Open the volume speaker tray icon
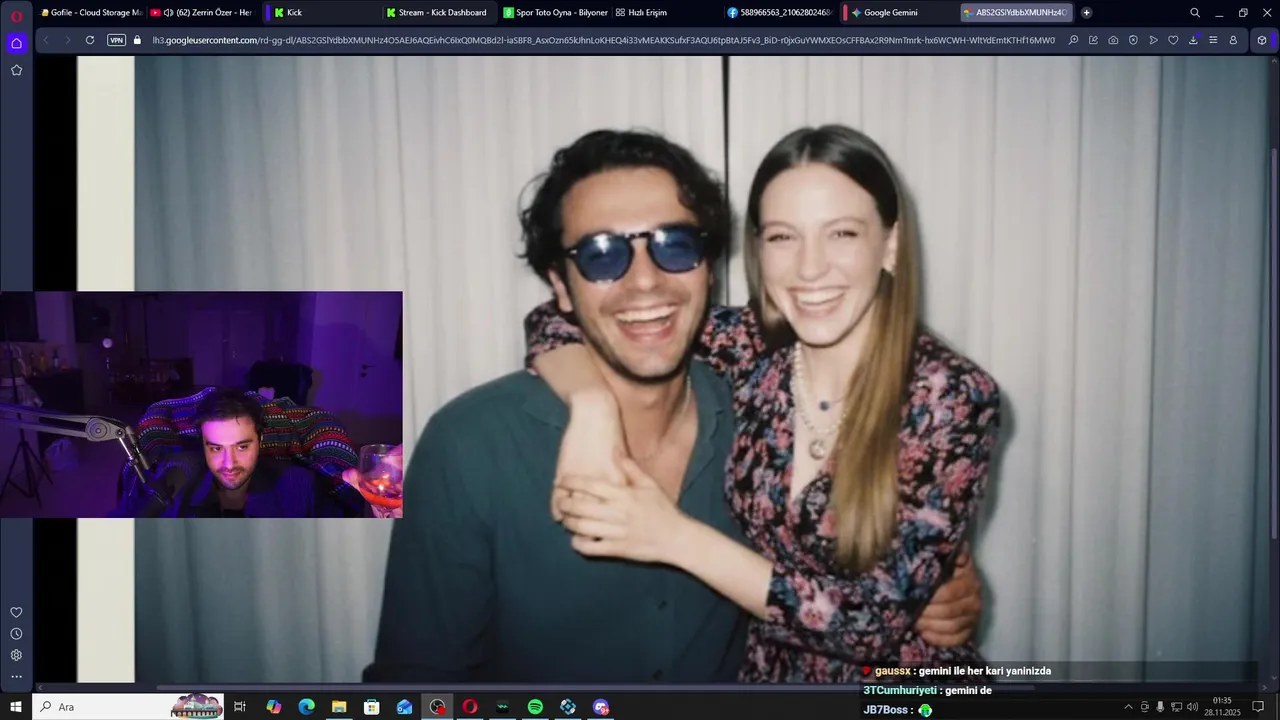The height and width of the screenshot is (720, 1280). [1192, 707]
